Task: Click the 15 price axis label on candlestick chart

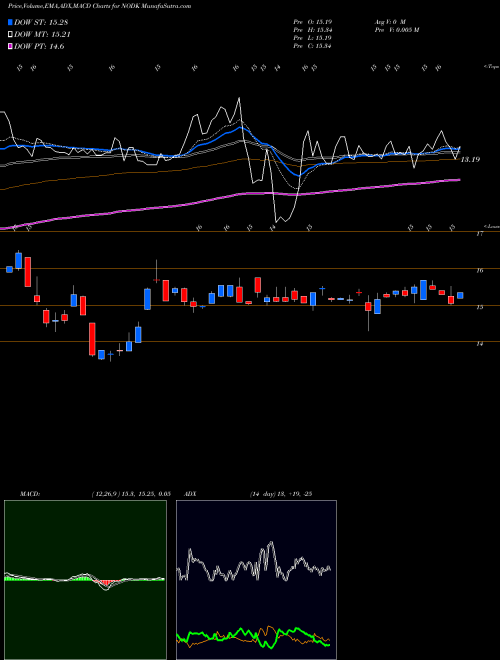Action: coord(479,308)
